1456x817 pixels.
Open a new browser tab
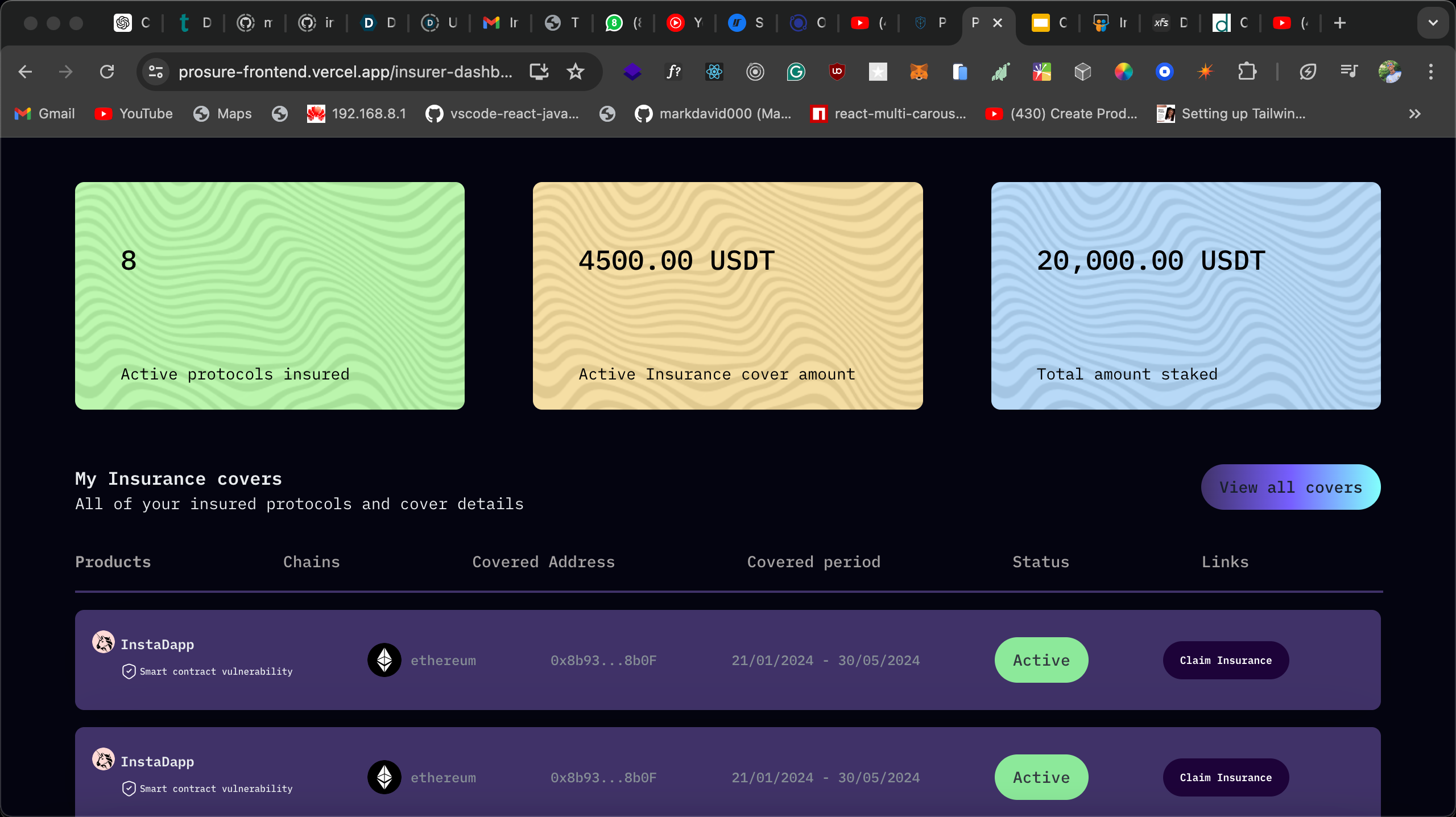point(1340,23)
